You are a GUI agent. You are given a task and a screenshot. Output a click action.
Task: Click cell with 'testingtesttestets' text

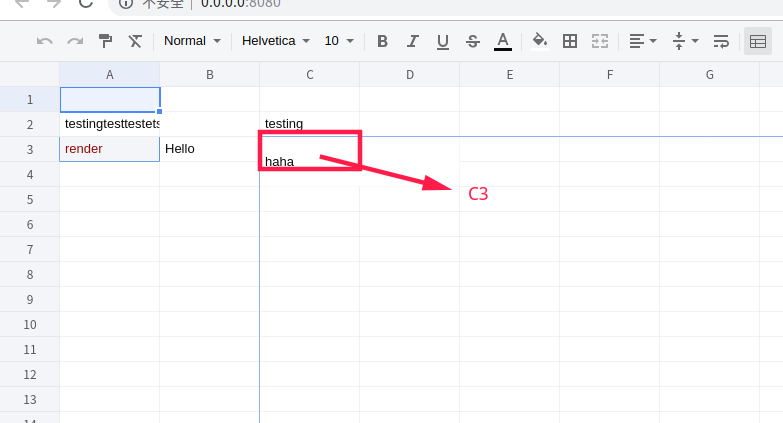(110, 124)
